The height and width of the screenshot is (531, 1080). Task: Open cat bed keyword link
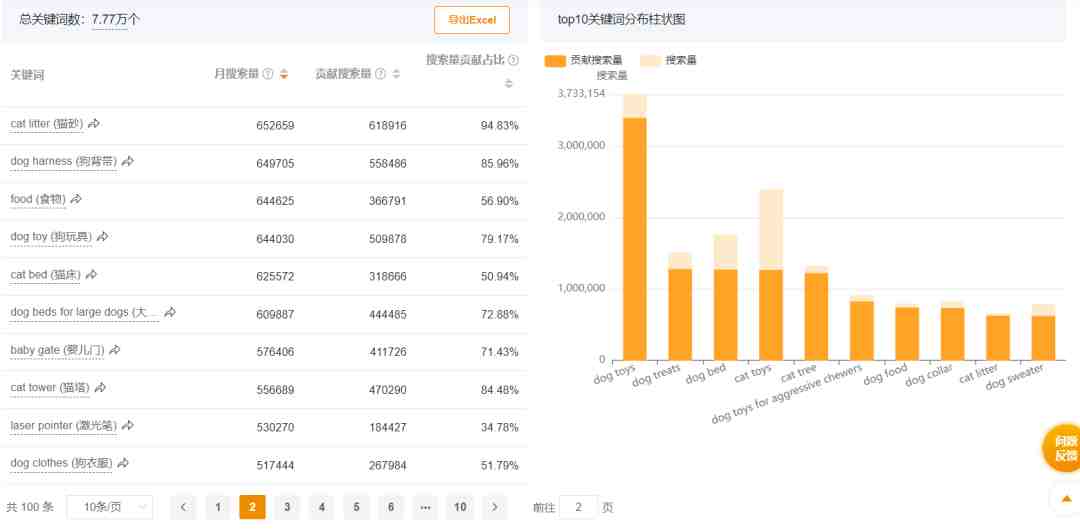[x=45, y=275]
